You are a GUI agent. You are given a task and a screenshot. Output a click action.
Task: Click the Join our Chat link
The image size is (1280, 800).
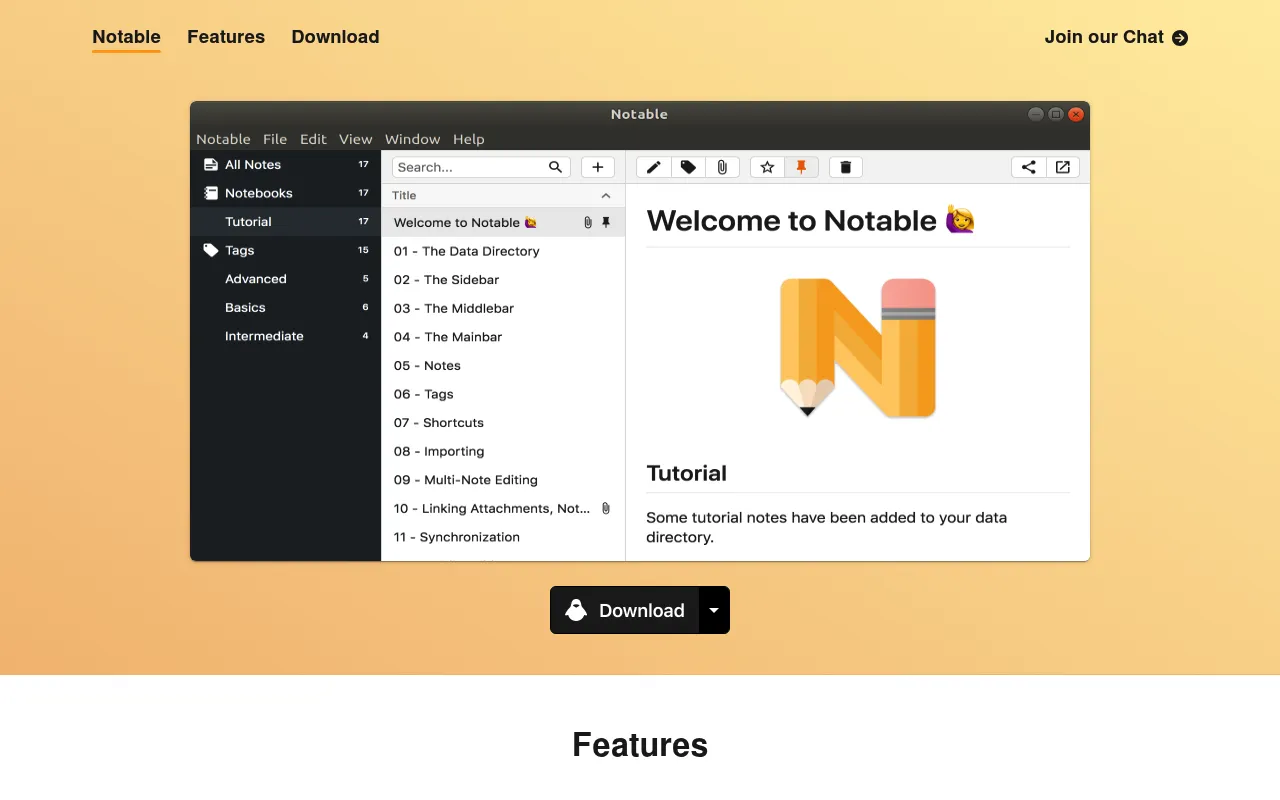pyautogui.click(x=1116, y=37)
